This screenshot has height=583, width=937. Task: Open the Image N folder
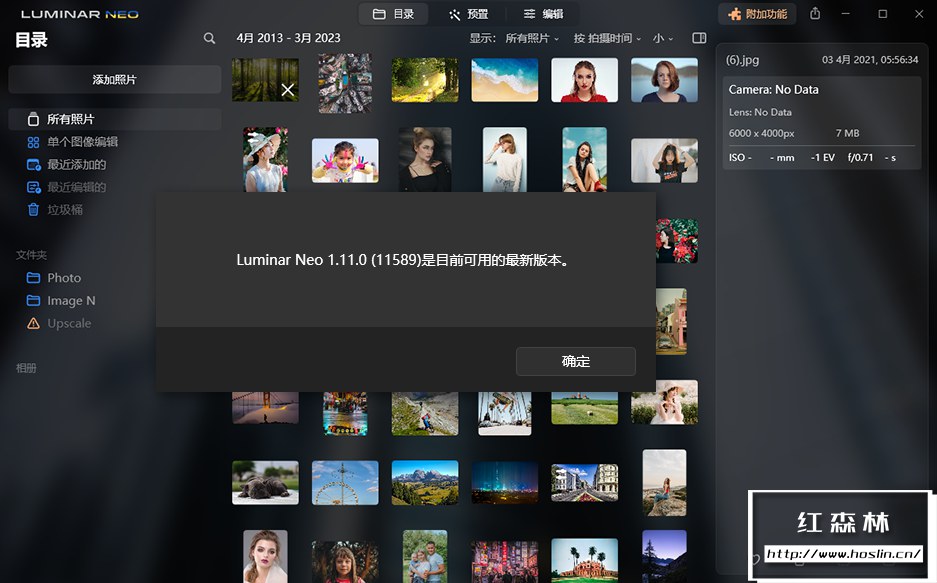[x=61, y=300]
